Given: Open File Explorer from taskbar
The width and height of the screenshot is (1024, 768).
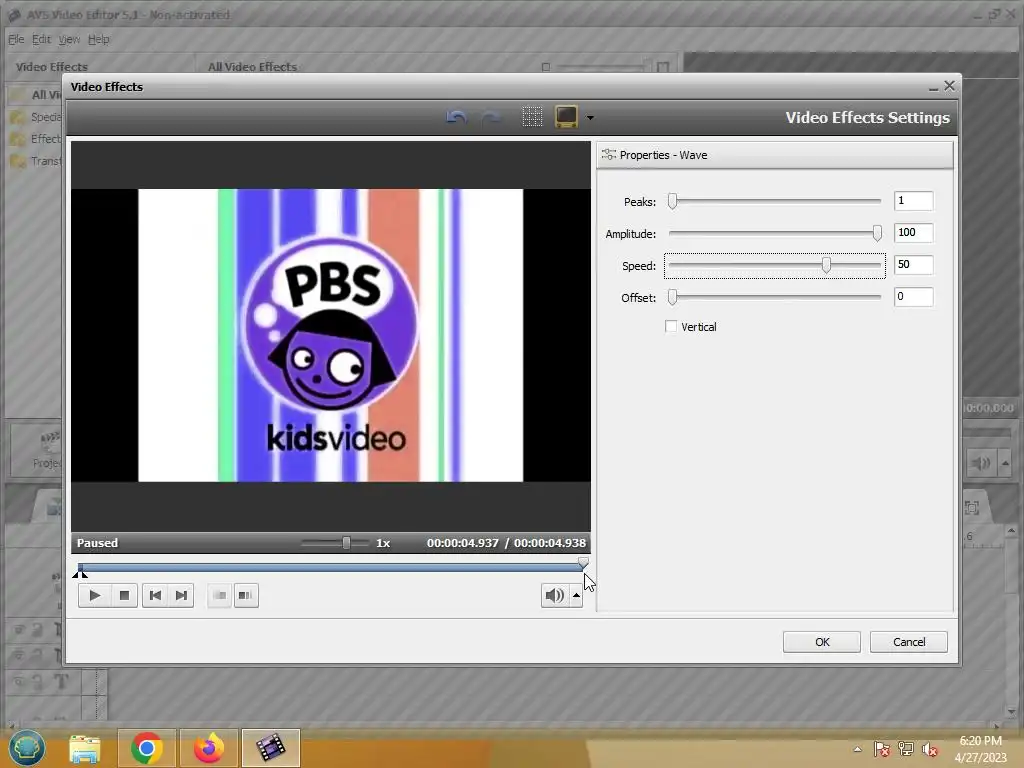Looking at the screenshot, I should pyautogui.click(x=85, y=748).
